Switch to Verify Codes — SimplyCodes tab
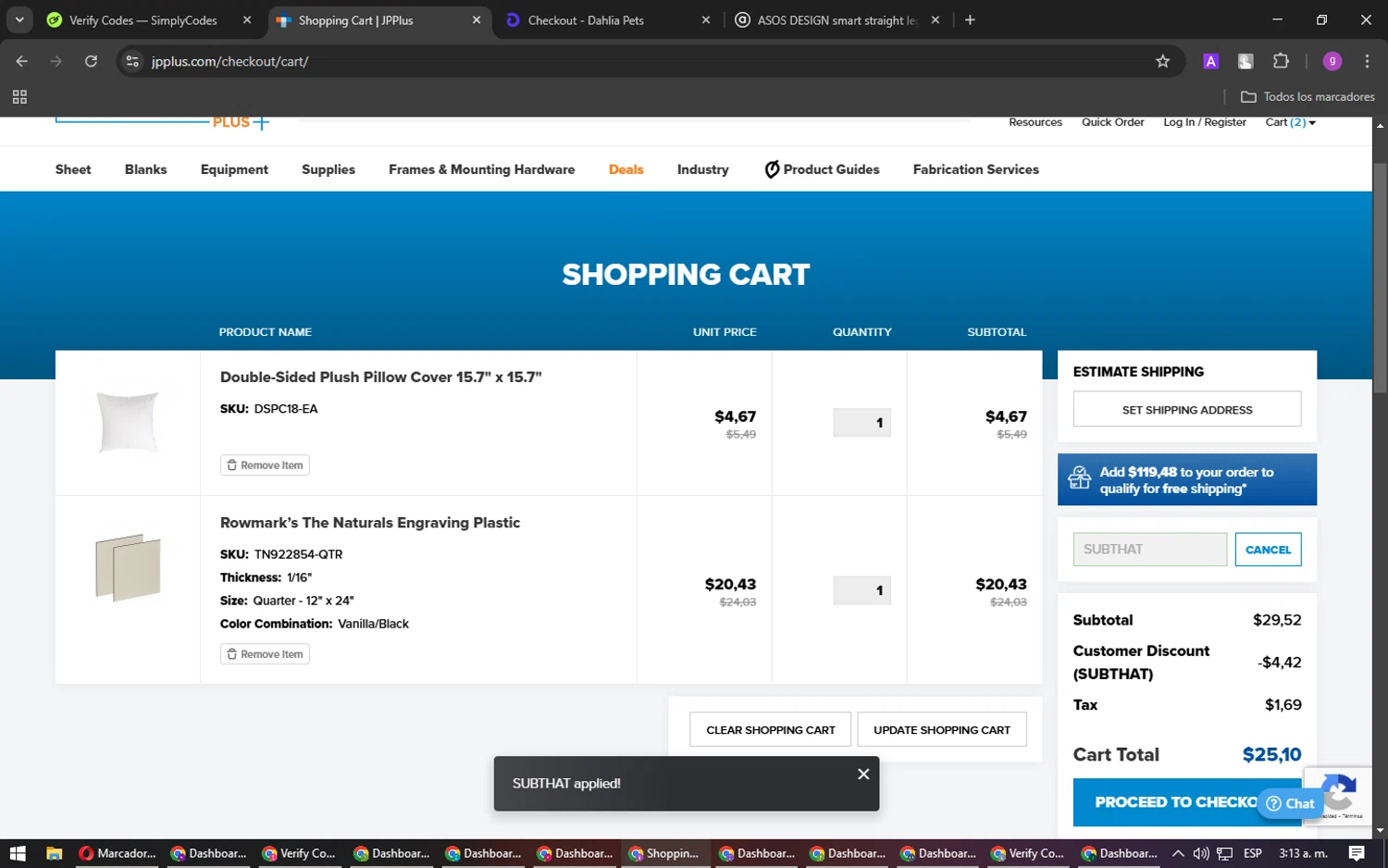Viewport: 1388px width, 868px height. (x=143, y=20)
